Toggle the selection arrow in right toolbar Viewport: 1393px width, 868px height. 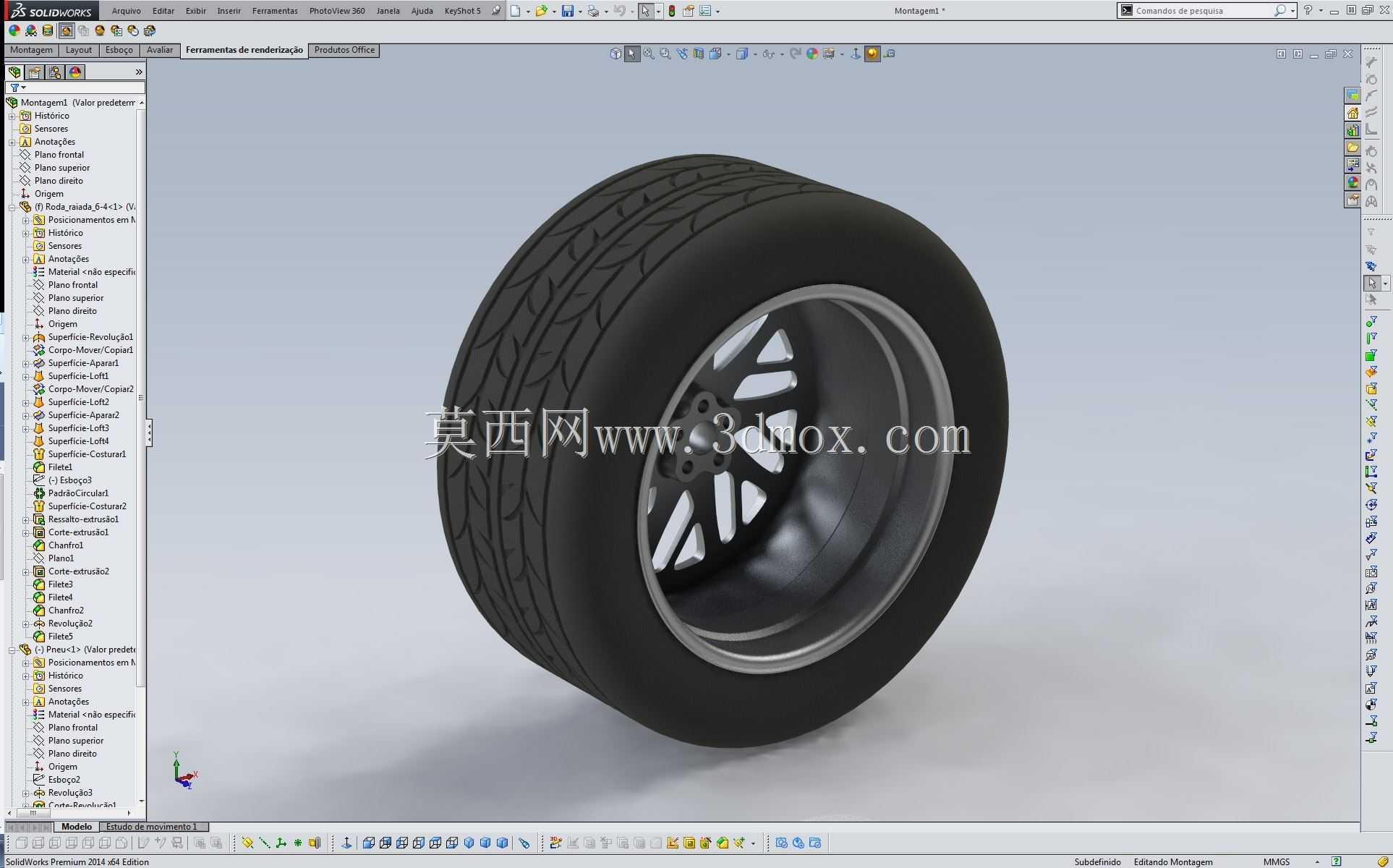point(1372,283)
